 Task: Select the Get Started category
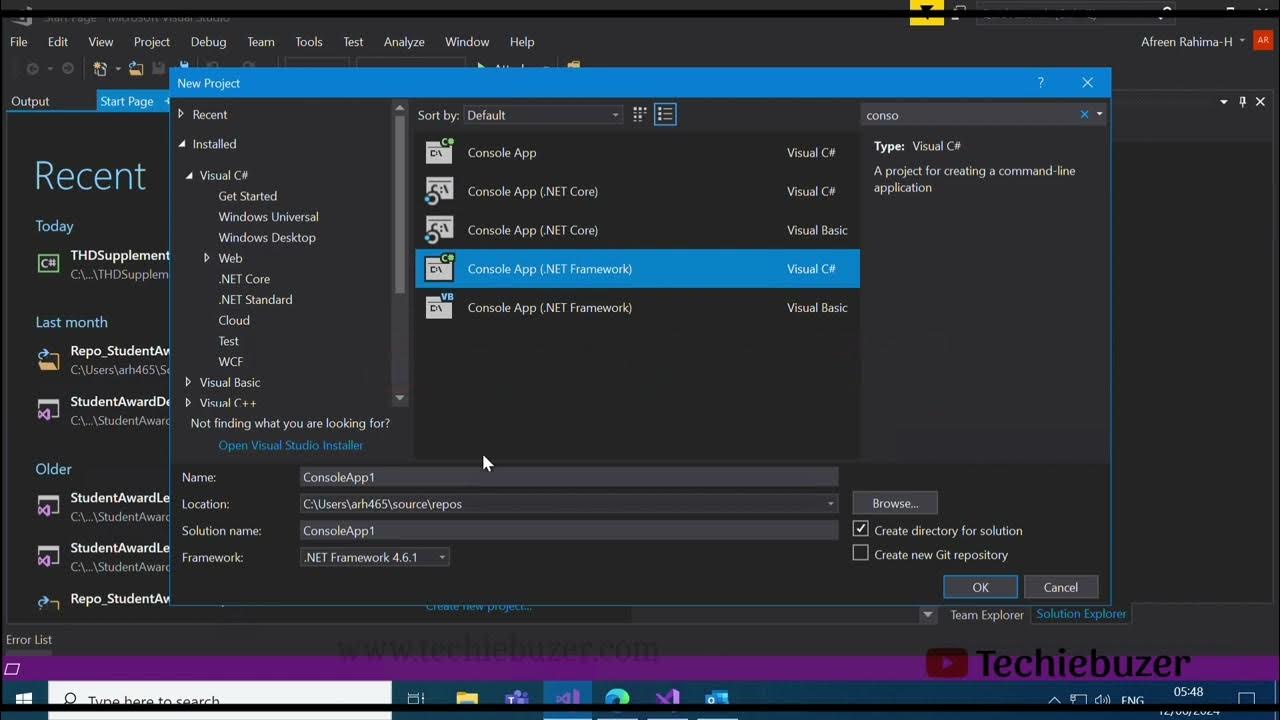click(x=248, y=196)
